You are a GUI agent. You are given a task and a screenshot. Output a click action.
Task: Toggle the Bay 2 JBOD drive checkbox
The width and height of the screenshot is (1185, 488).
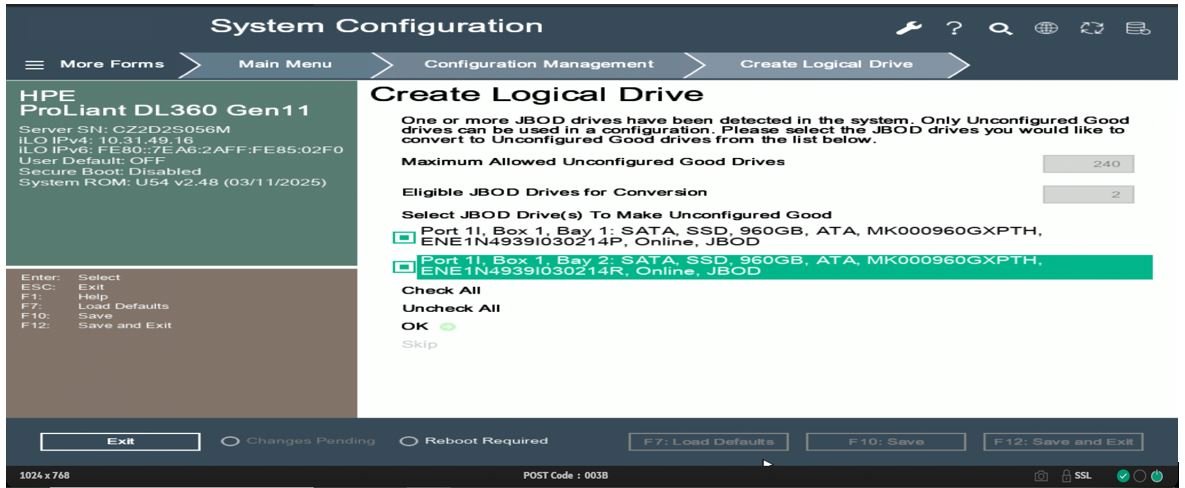(x=404, y=267)
